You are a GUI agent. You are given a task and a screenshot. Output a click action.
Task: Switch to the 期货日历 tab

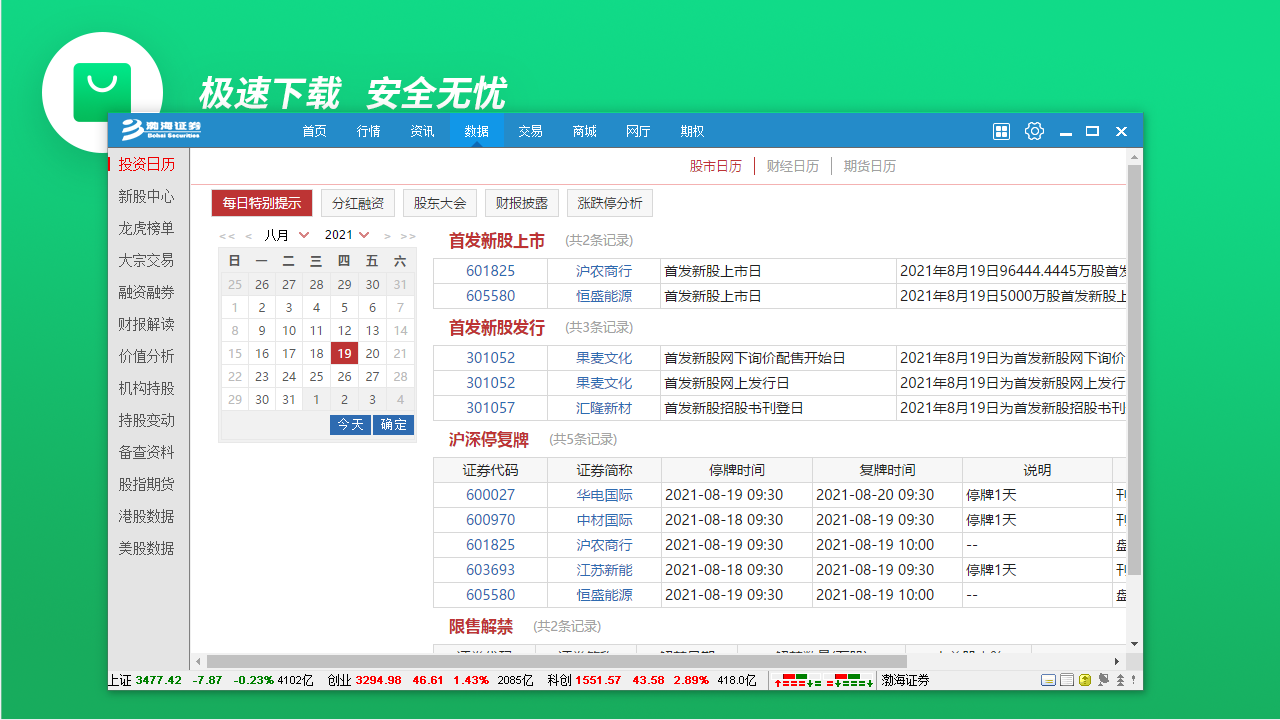[869, 166]
